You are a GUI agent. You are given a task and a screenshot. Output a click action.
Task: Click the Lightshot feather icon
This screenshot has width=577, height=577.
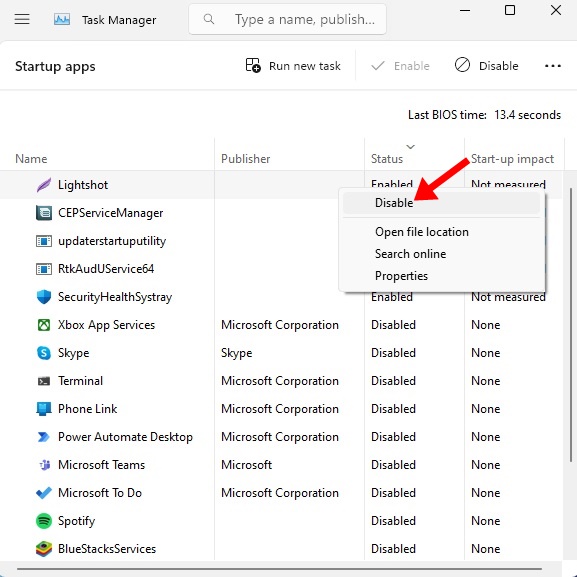point(44,185)
